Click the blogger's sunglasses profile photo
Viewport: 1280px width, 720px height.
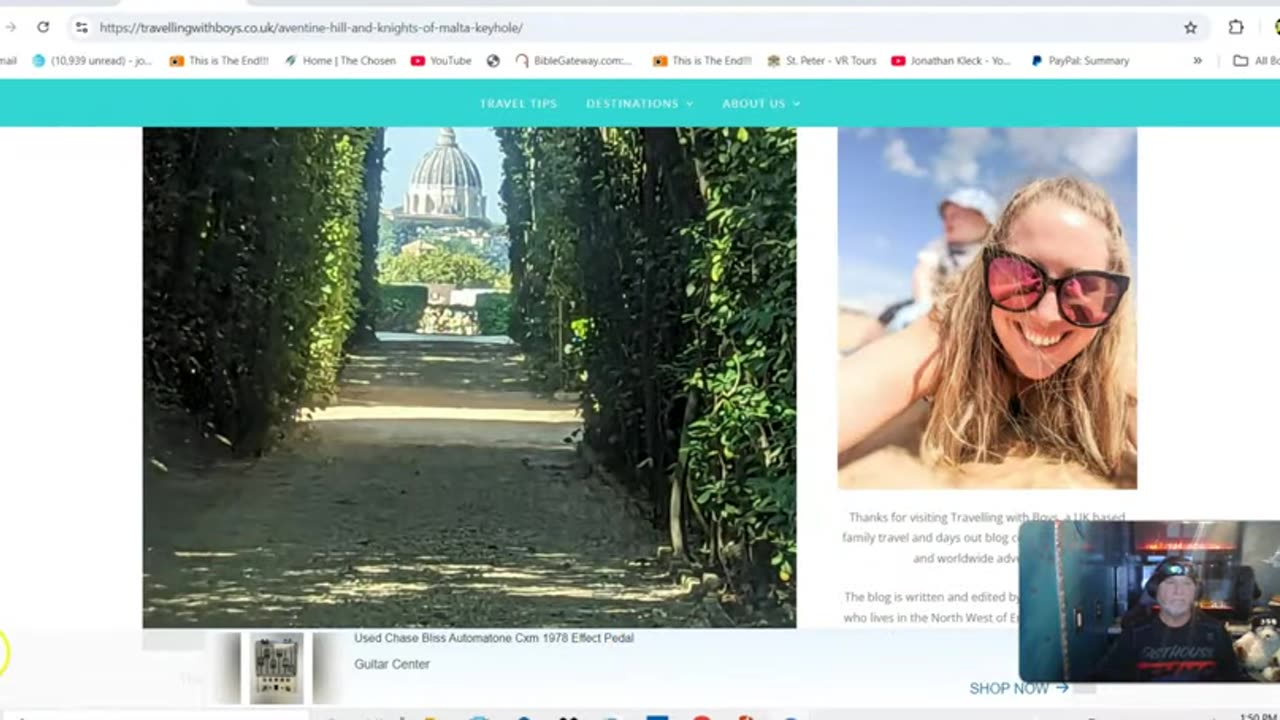(987, 308)
